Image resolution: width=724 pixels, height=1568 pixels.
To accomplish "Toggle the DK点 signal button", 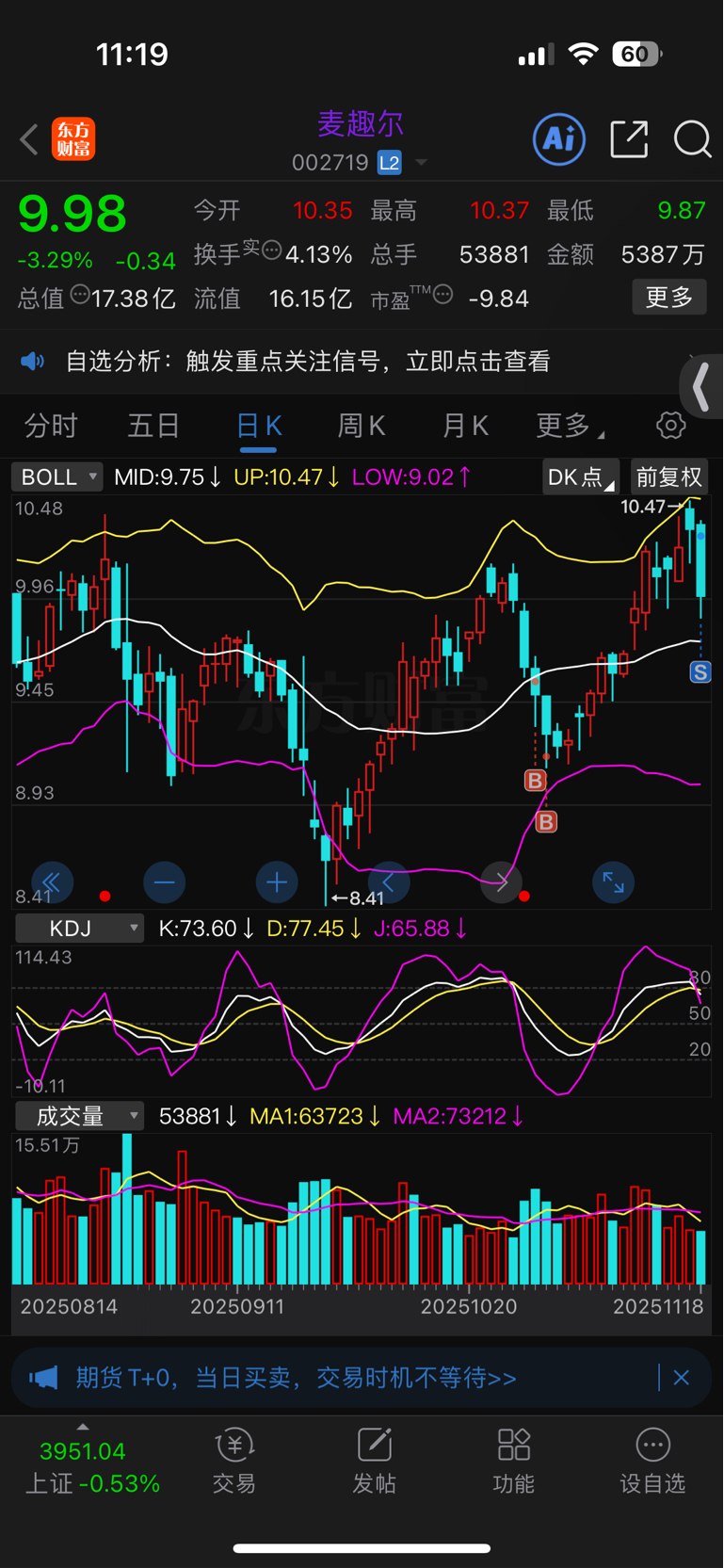I will coord(580,477).
